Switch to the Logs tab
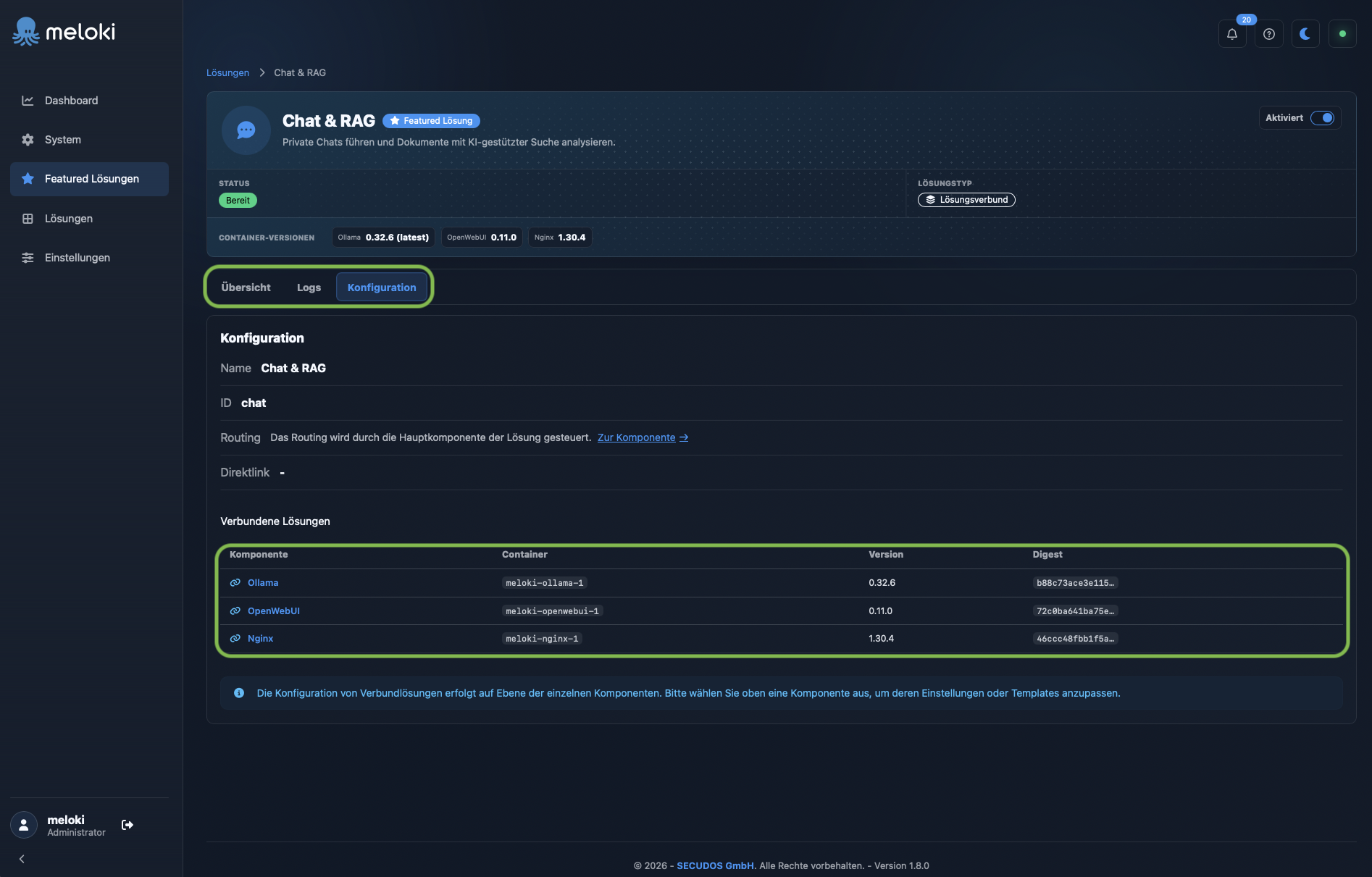Screen dimensions: 1372x877 pyautogui.click(x=309, y=288)
